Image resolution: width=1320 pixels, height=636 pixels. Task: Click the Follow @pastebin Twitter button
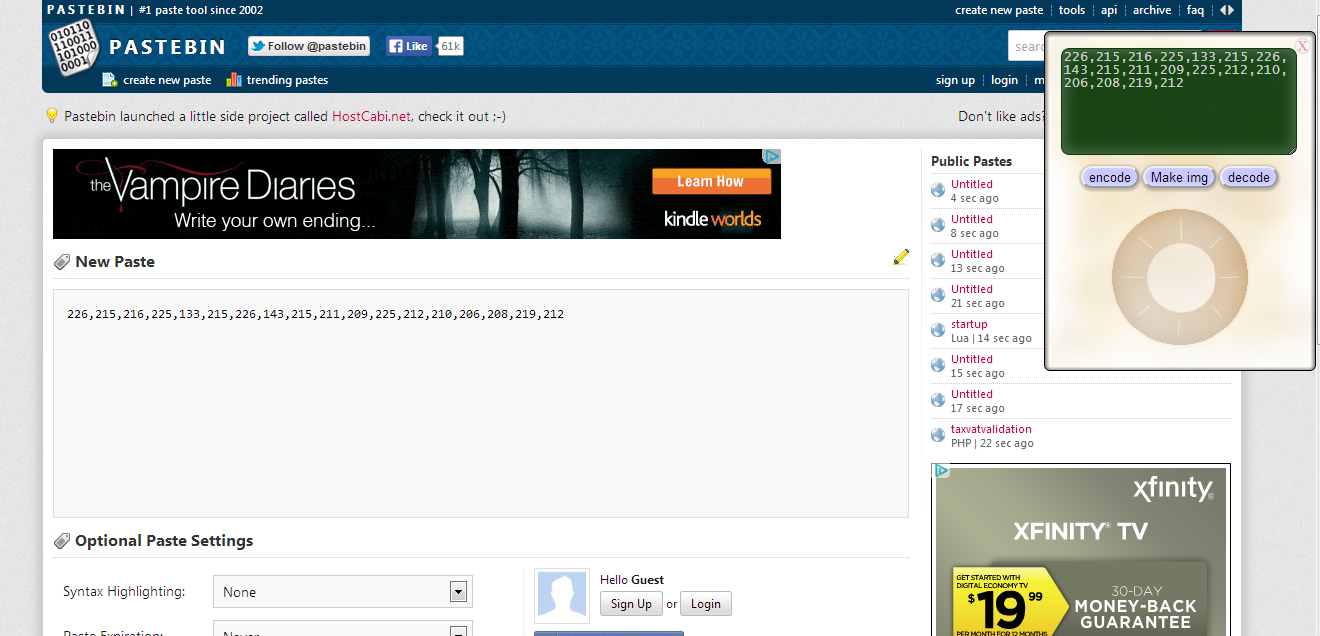tap(309, 46)
